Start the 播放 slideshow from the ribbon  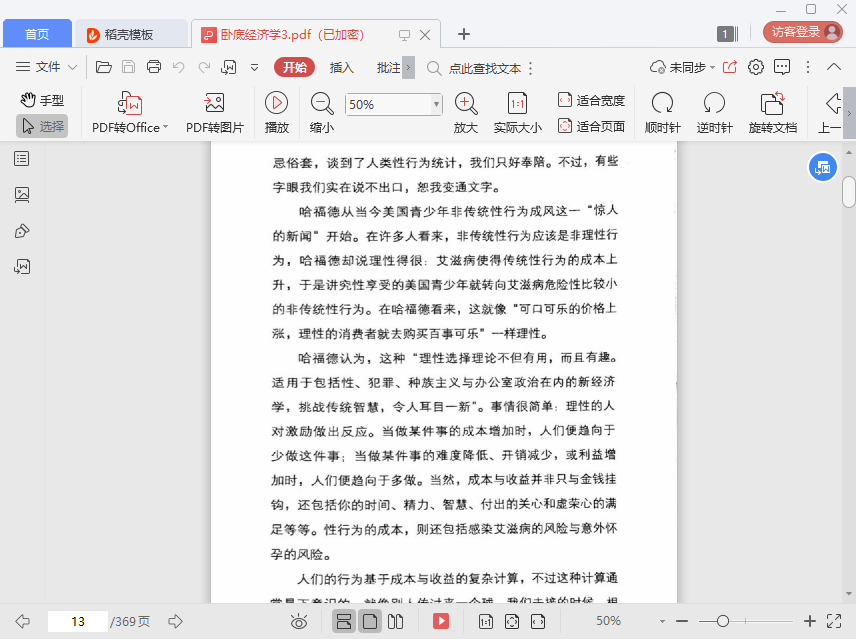pos(277,112)
